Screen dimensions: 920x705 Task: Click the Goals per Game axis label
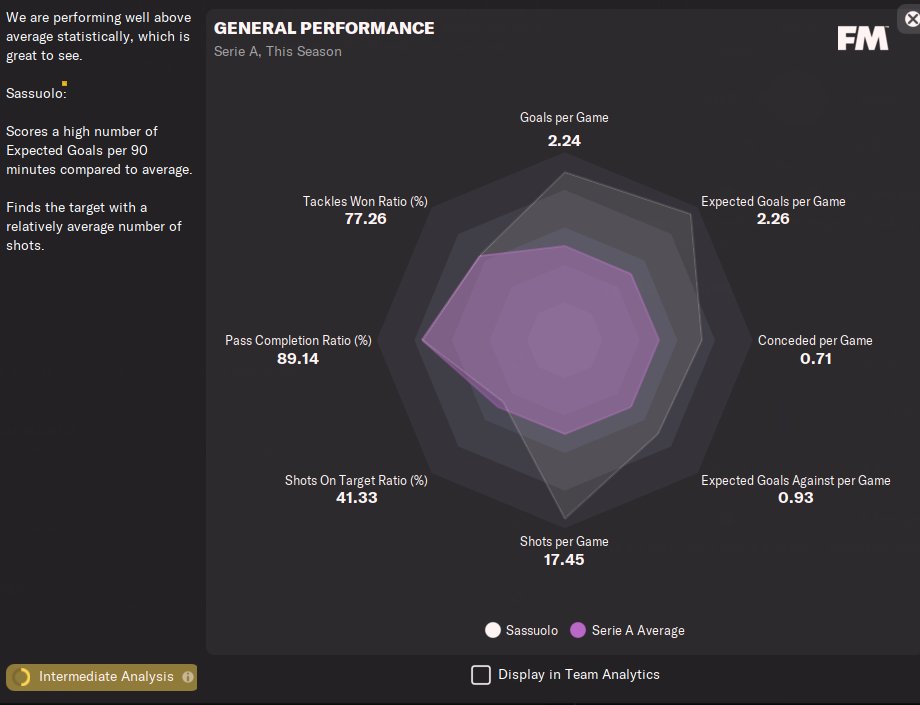tap(564, 118)
